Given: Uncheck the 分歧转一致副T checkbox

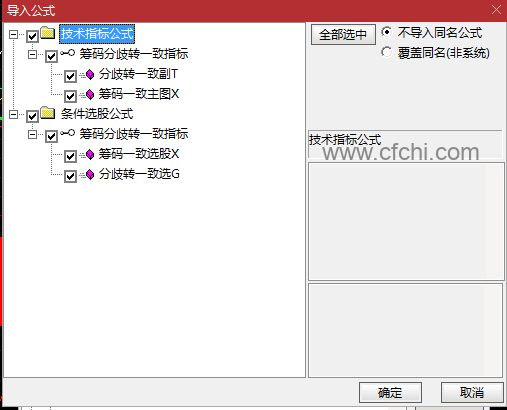Looking at the screenshot, I should [x=70, y=76].
